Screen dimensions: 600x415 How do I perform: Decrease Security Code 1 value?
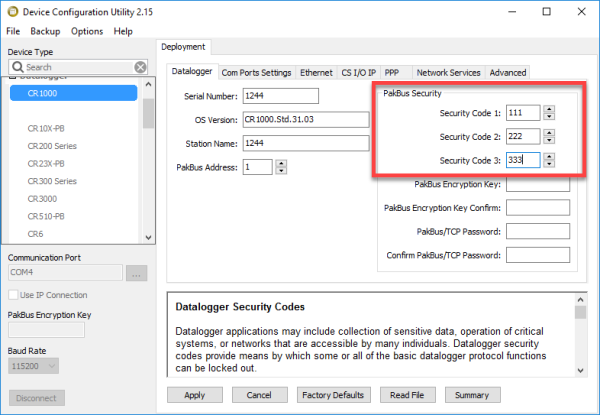[x=549, y=116]
